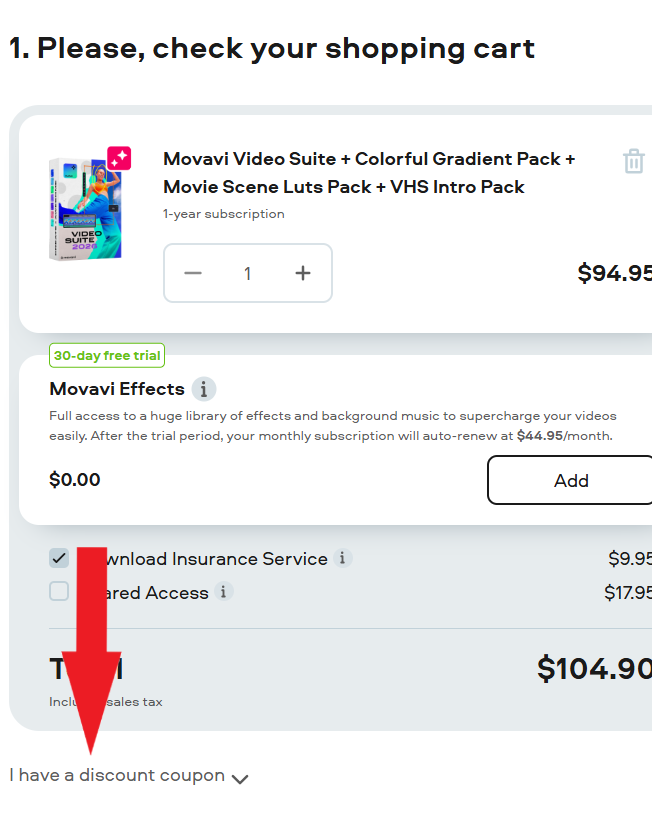Click the info icon next to Movavi Effects
Image resolution: width=652 pixels, height=816 pixels.
point(204,390)
